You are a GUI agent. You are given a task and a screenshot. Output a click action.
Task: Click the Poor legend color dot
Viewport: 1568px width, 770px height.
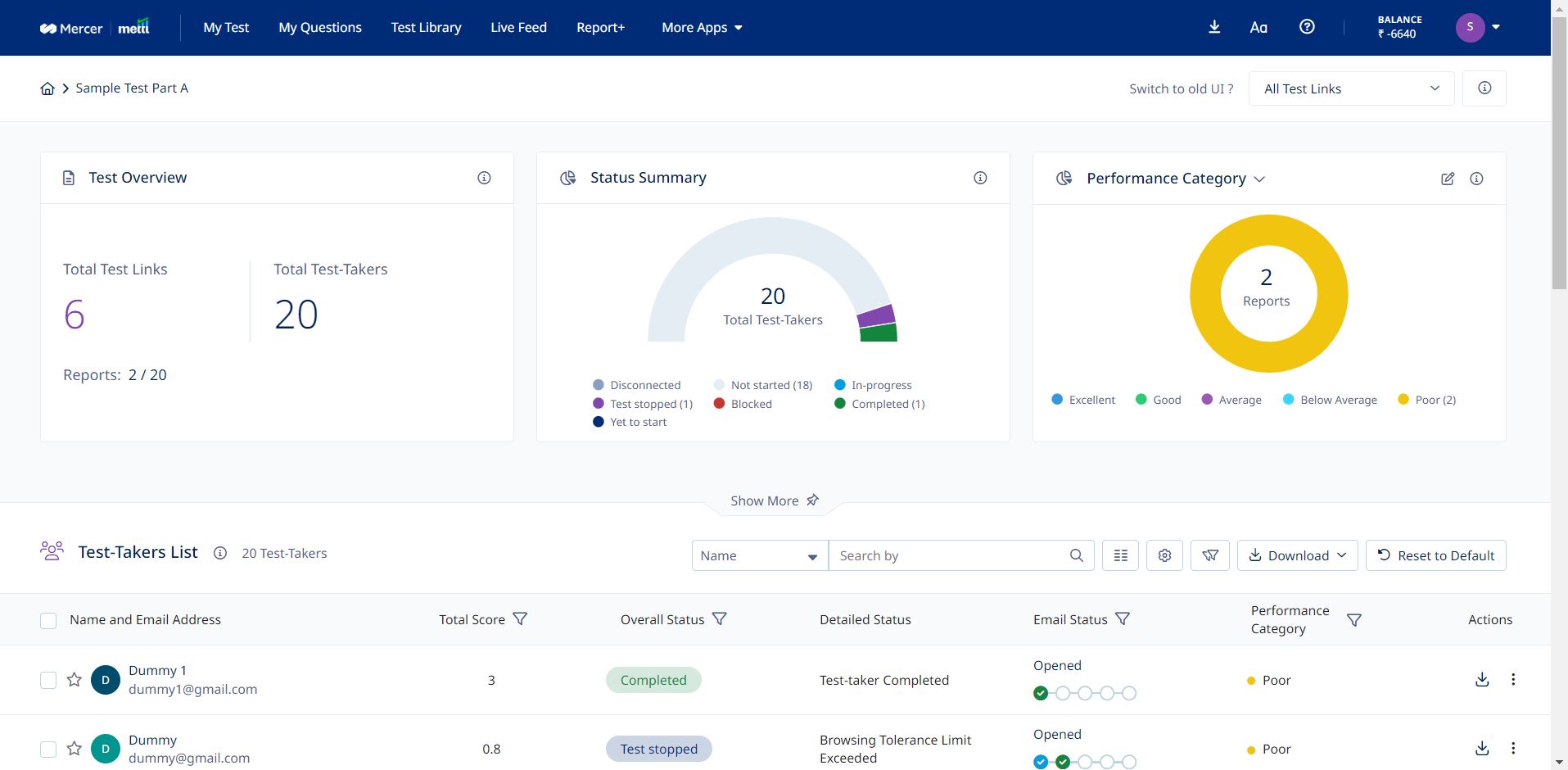click(x=1403, y=400)
